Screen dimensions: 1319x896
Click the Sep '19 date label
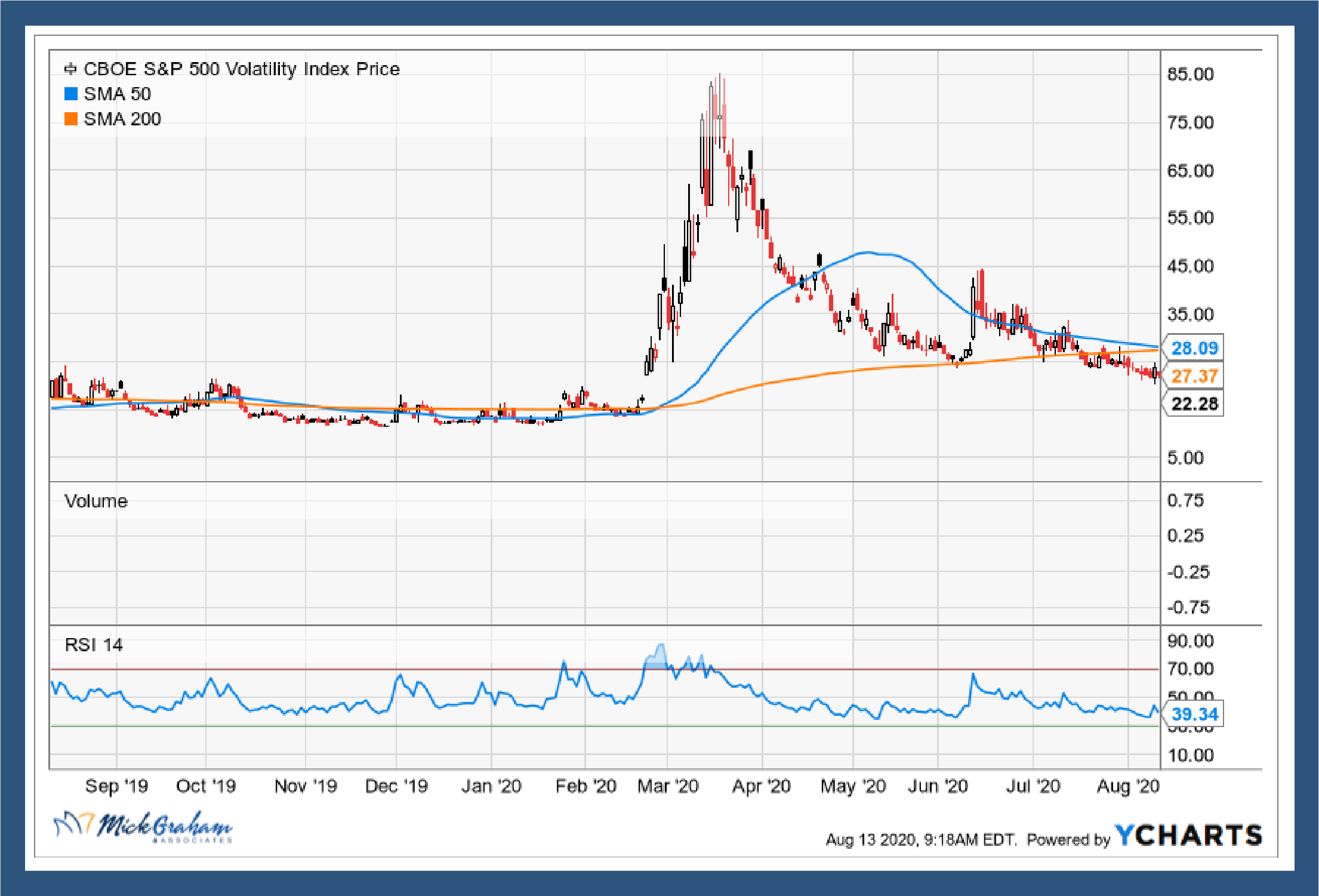point(116,786)
